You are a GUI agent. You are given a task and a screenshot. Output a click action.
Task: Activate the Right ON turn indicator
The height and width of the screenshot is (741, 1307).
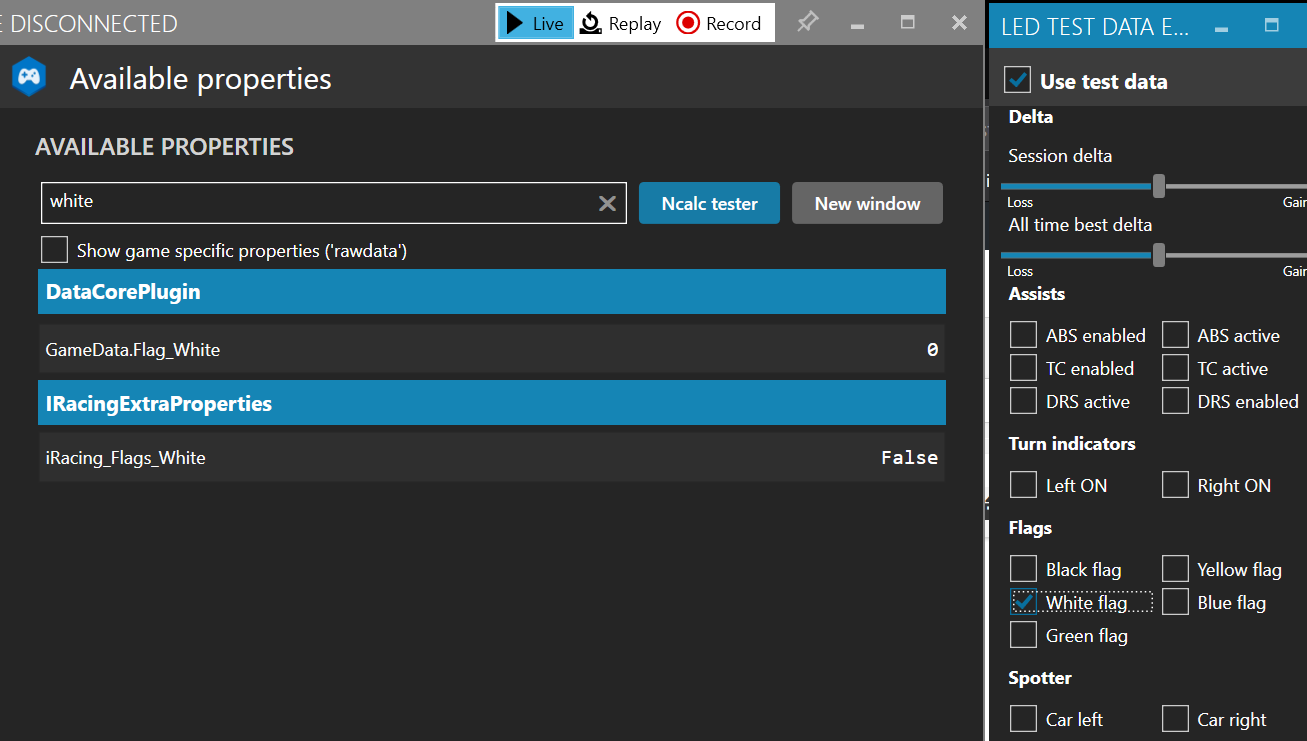tap(1175, 485)
